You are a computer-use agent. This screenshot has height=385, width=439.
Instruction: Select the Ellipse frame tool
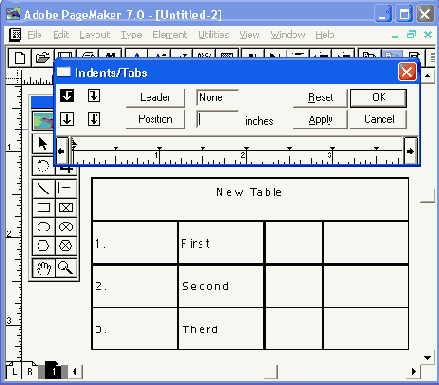point(66,227)
